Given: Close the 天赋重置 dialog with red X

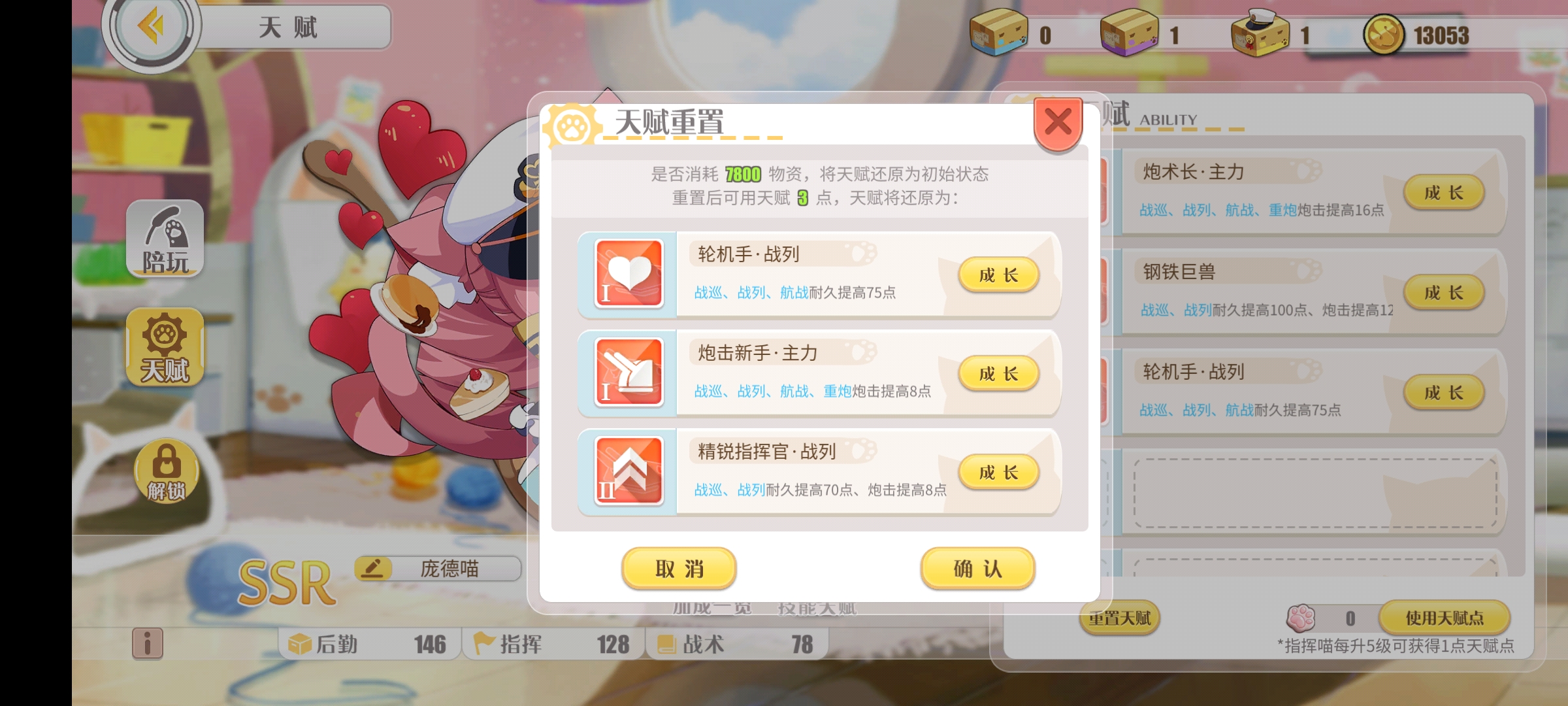Looking at the screenshot, I should [x=1058, y=122].
